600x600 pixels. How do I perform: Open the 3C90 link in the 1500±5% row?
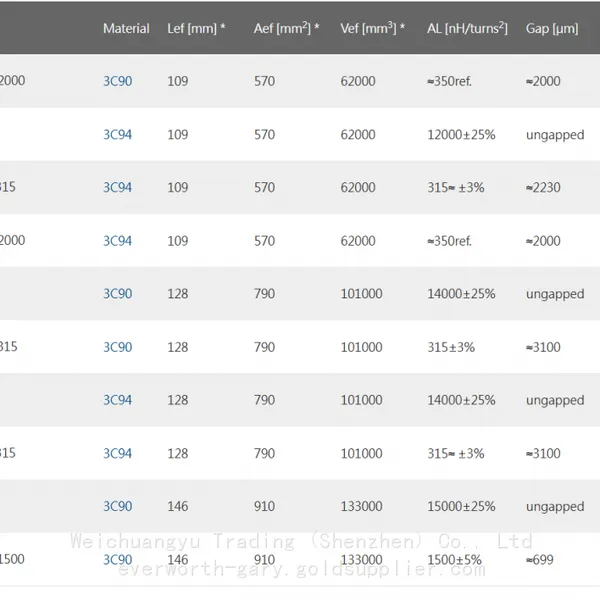[x=117, y=560]
